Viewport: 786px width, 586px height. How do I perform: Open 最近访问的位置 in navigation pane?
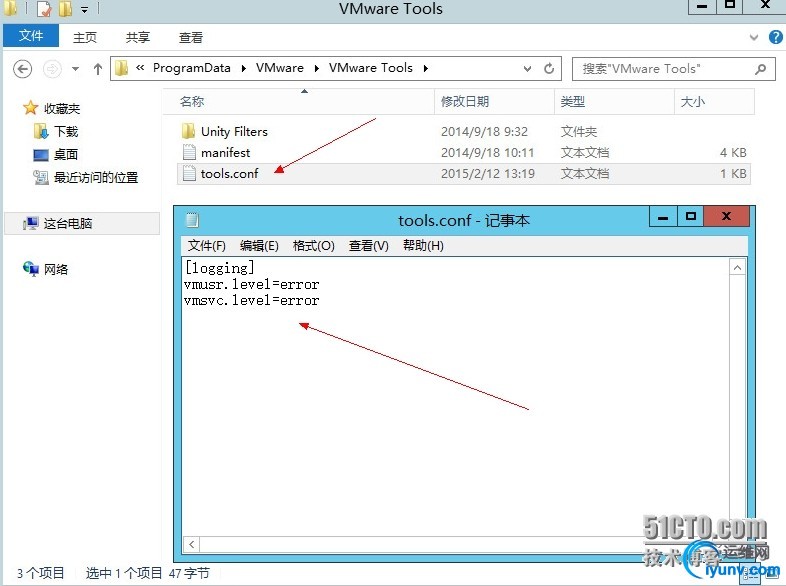coord(96,177)
